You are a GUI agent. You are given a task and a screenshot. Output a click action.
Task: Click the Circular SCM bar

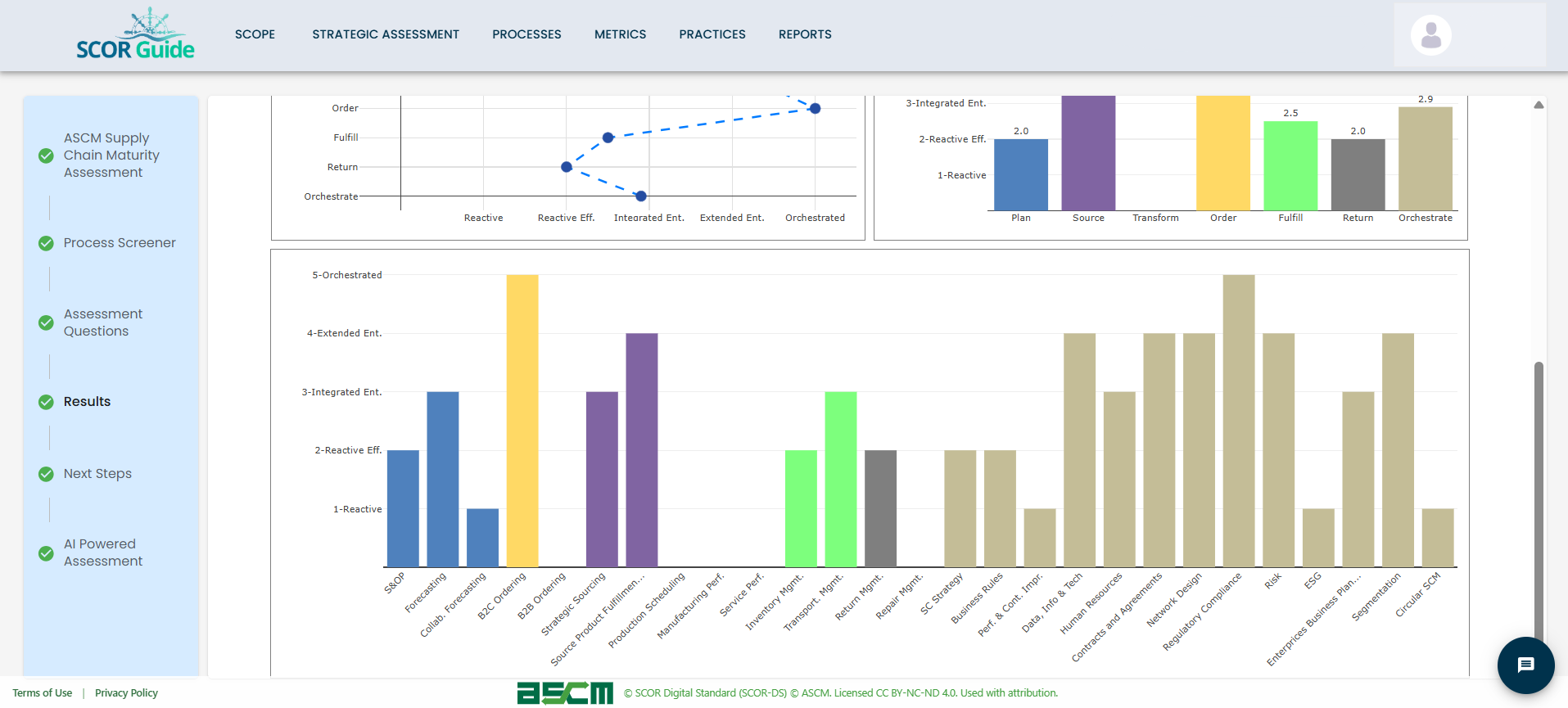[x=1438, y=538]
